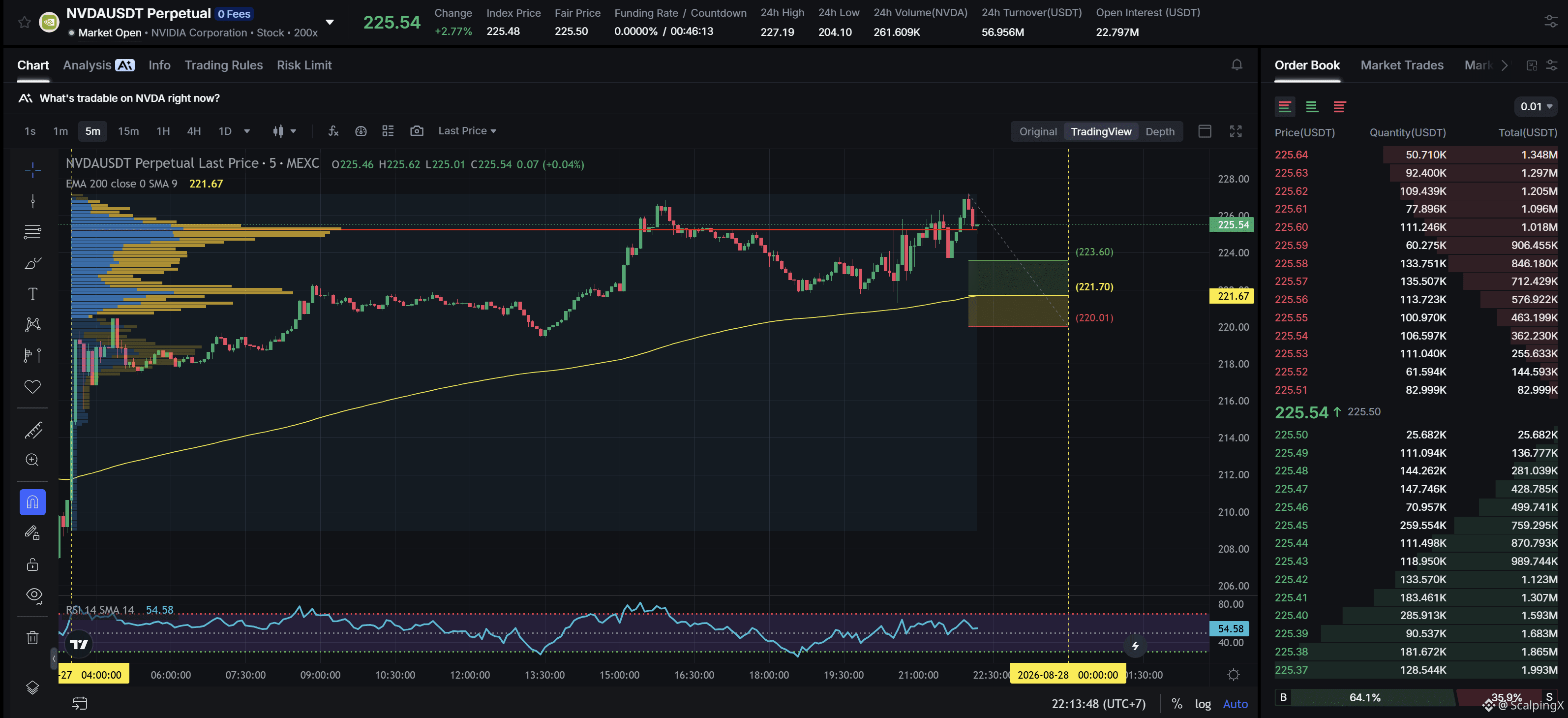Image resolution: width=1568 pixels, height=718 pixels.
Task: Open the price alert bell icon
Action: (x=1236, y=64)
